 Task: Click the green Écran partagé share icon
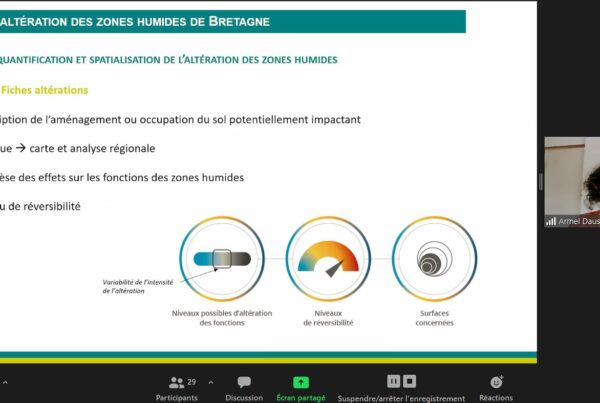tap(300, 382)
